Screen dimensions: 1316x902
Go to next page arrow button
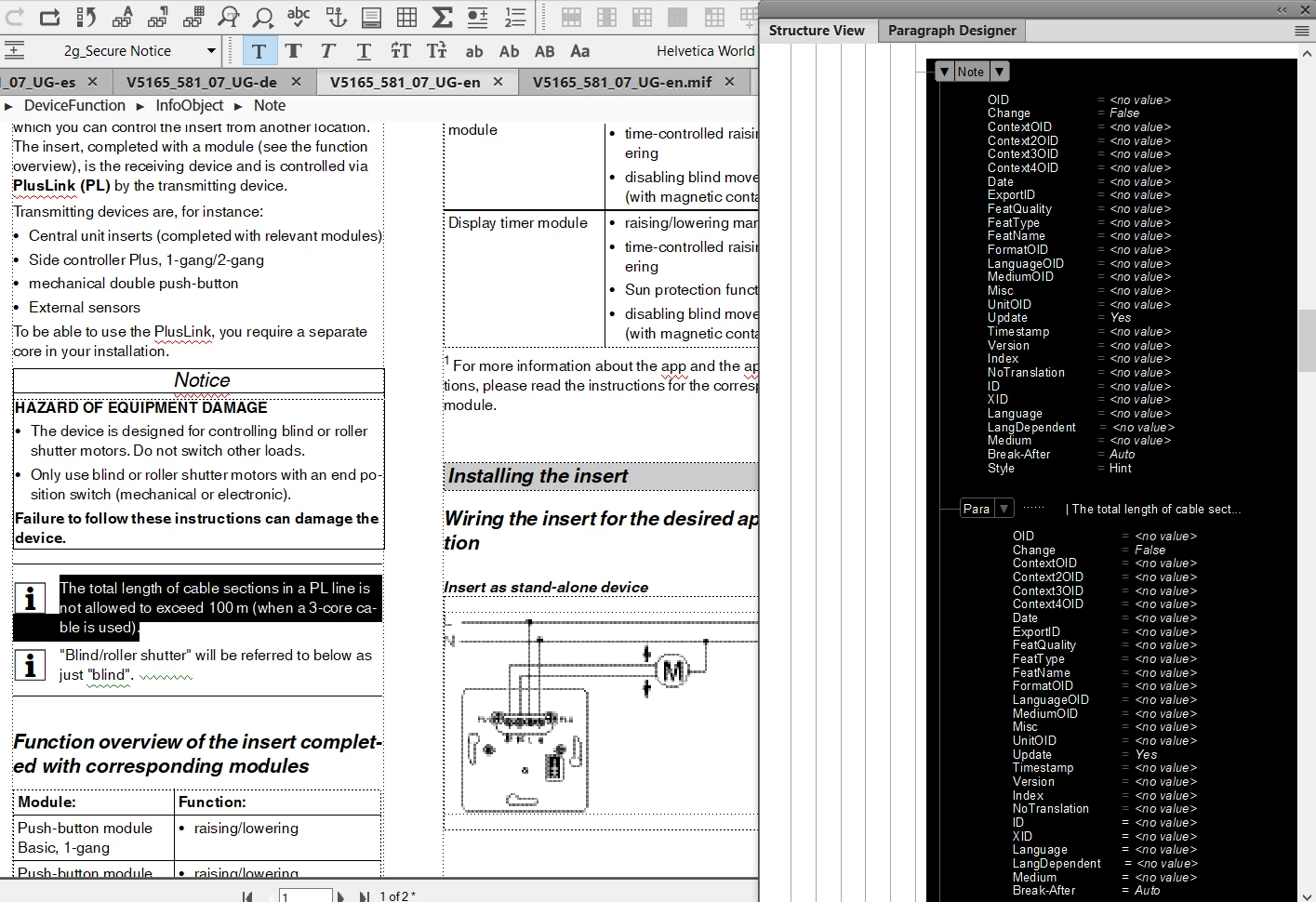(x=340, y=896)
